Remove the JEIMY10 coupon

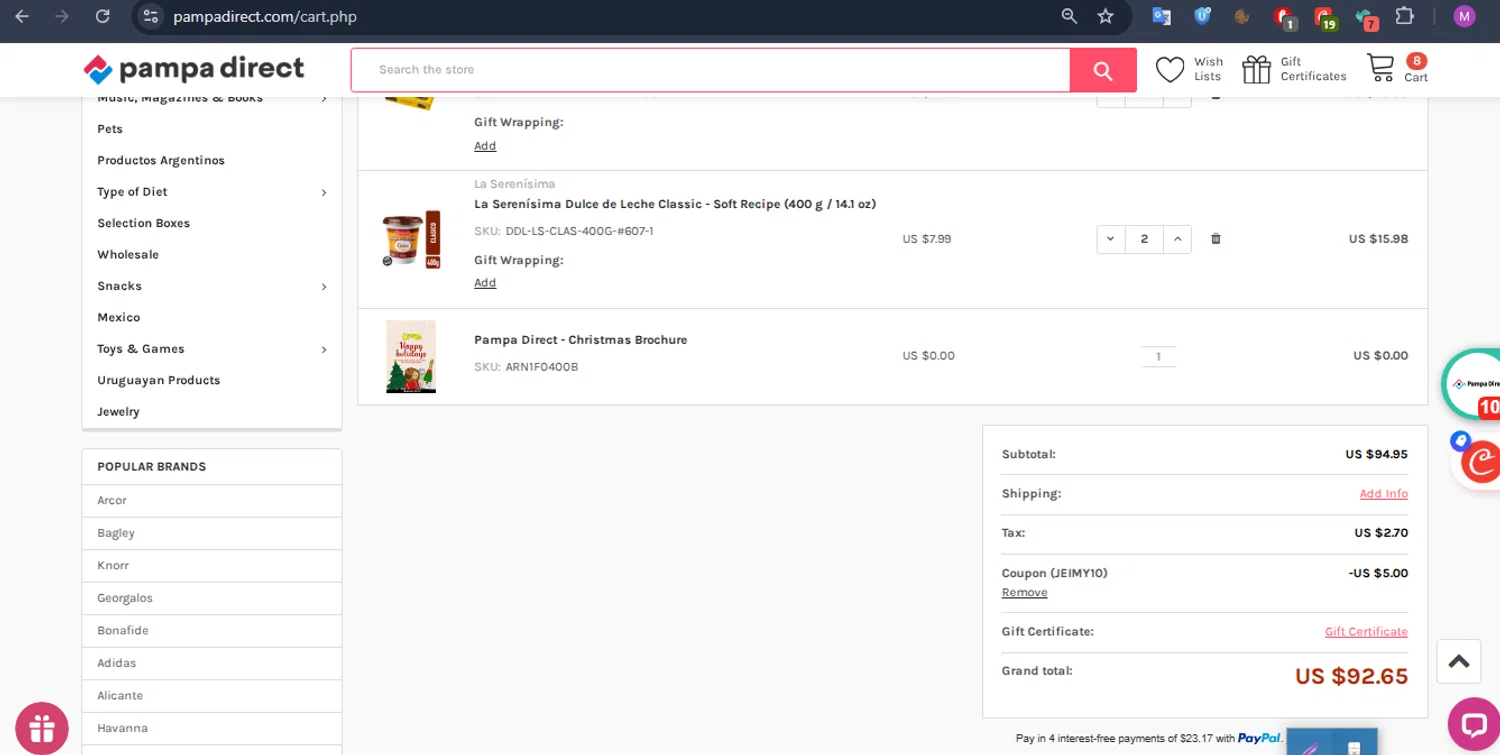click(x=1024, y=592)
